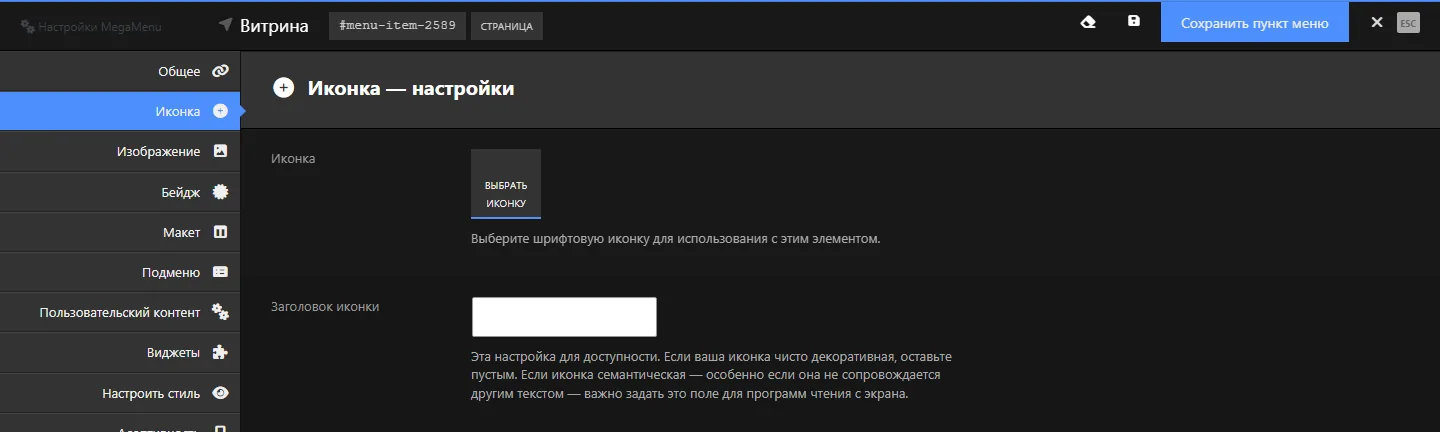The image size is (1440, 432).
Task: Click the Выберите шрифтовую иконку hint text
Action: coord(675,239)
